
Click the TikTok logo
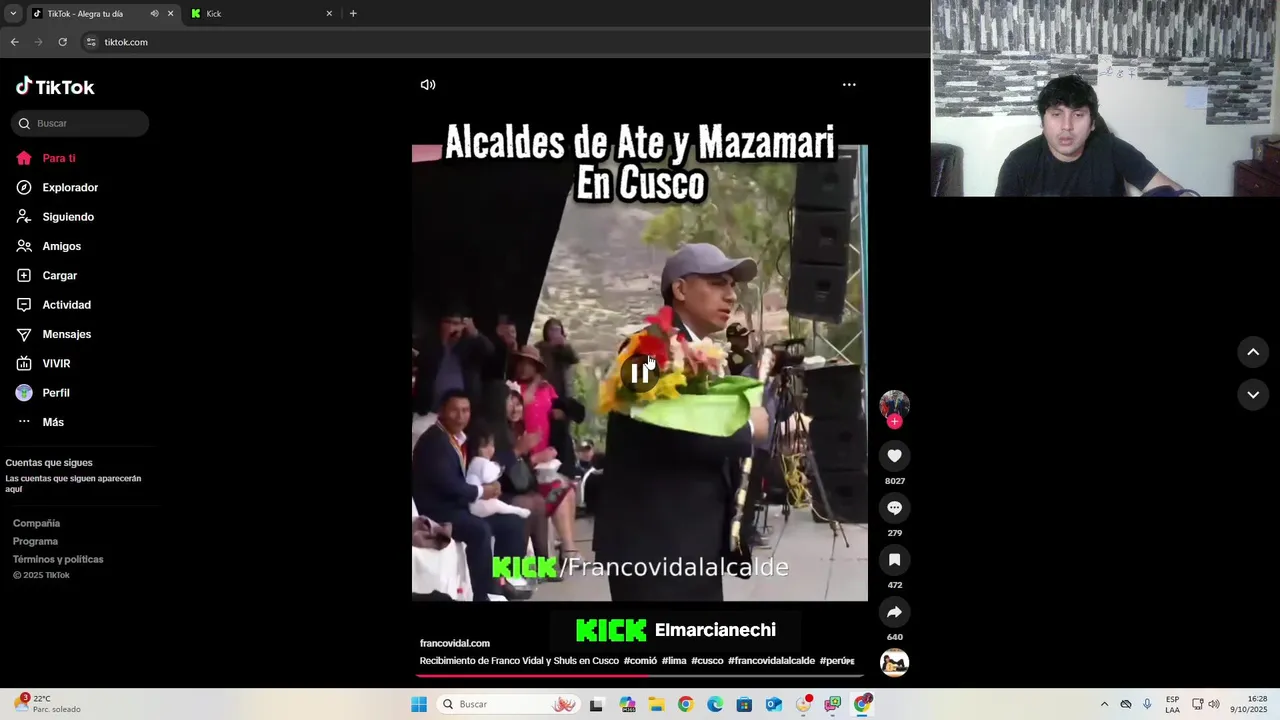coord(55,87)
